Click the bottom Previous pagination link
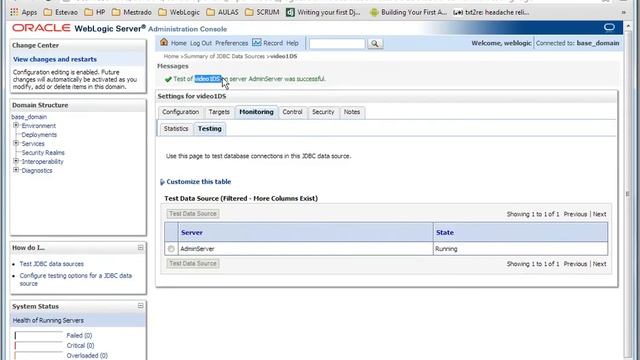Image resolution: width=640 pixels, height=360 pixels. 575,264
